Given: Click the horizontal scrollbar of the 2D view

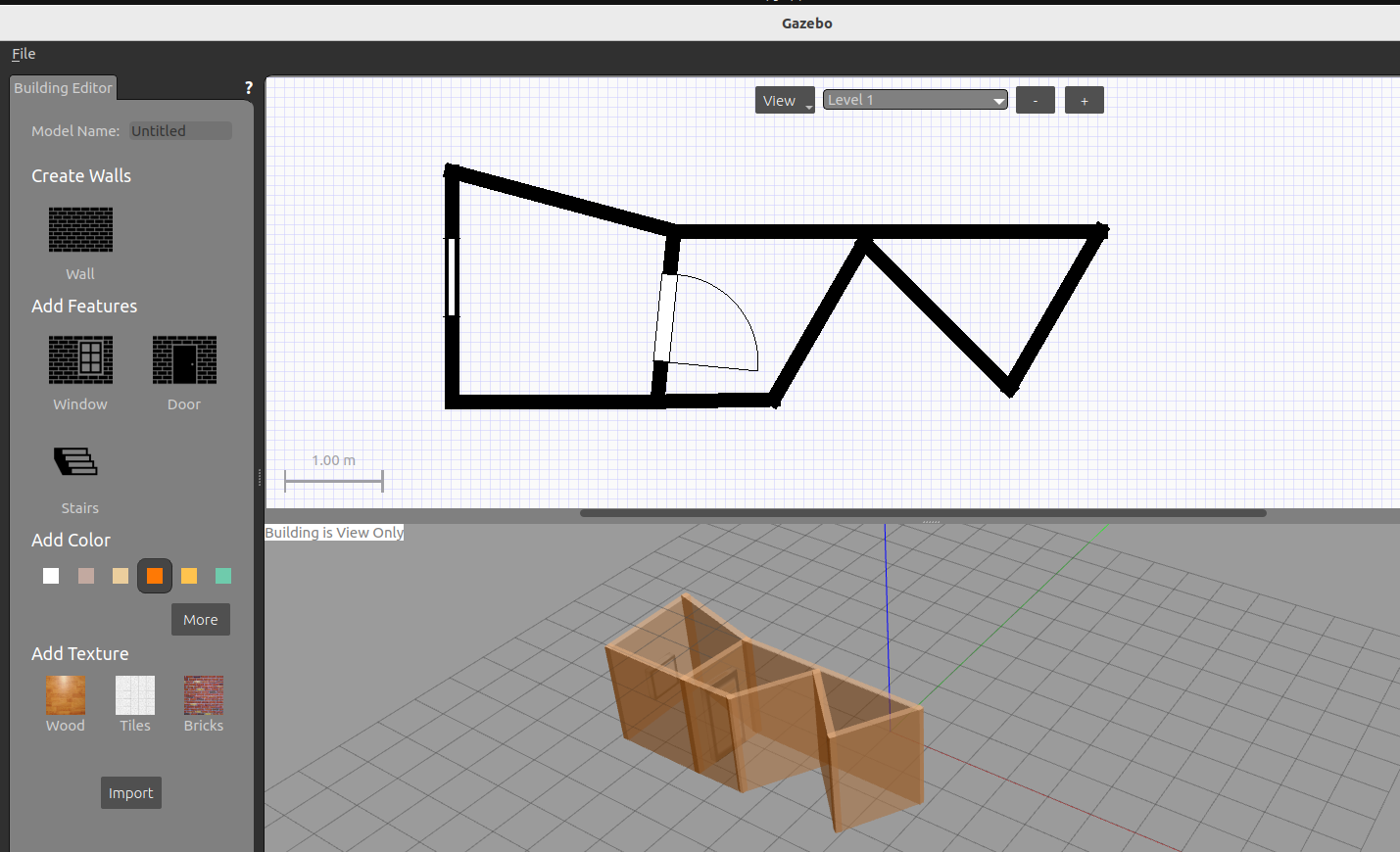Looking at the screenshot, I should 923,512.
